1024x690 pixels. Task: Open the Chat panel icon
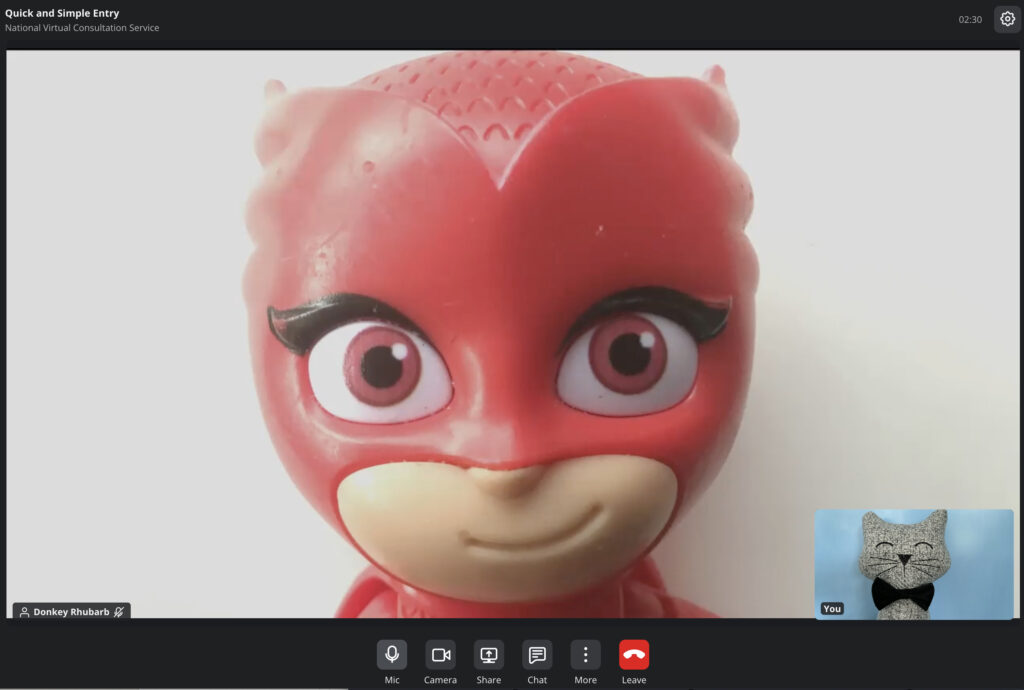[x=537, y=655]
